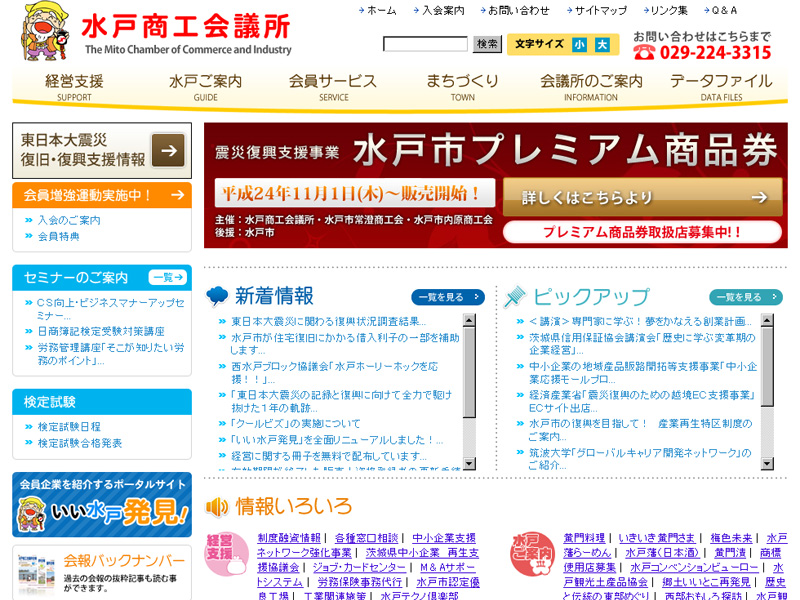Open 経営に関する冊子を無料で配布 link

tap(329, 456)
